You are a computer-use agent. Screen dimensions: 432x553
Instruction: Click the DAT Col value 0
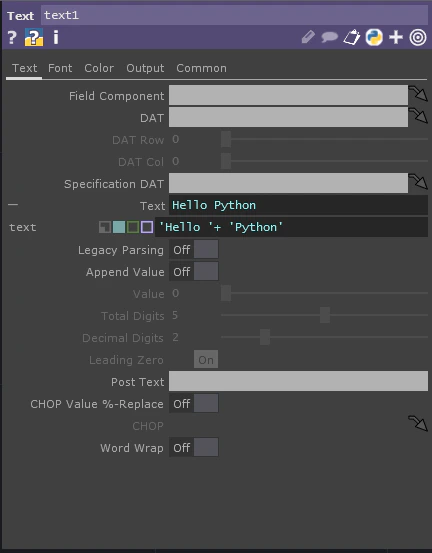(175, 161)
